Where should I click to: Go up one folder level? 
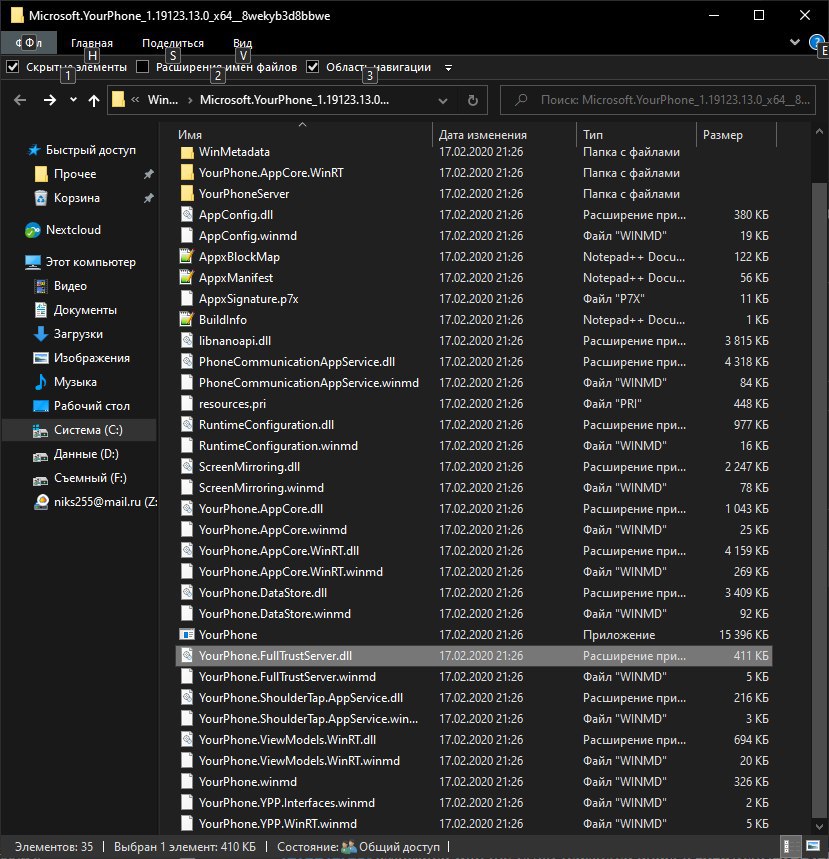click(x=94, y=100)
